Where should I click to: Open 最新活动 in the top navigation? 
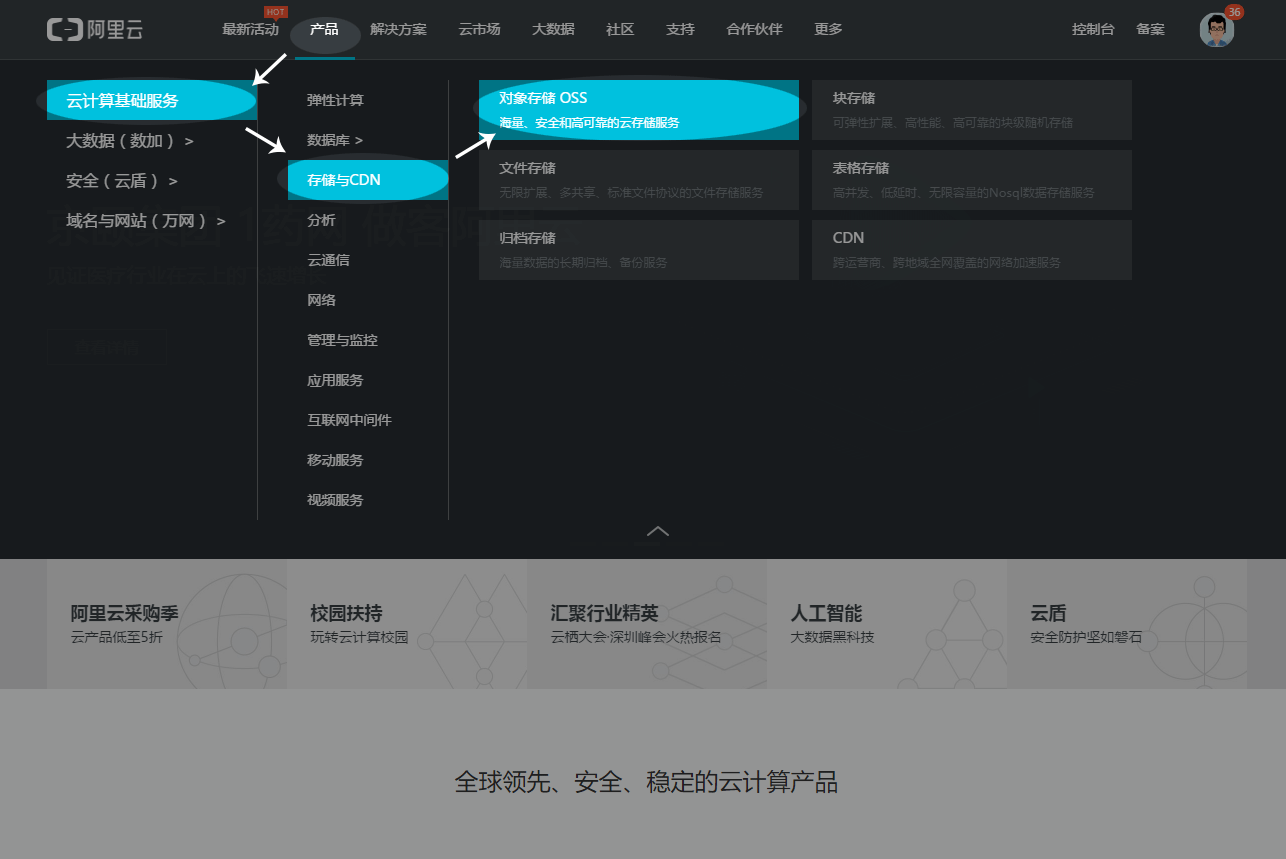tap(250, 30)
